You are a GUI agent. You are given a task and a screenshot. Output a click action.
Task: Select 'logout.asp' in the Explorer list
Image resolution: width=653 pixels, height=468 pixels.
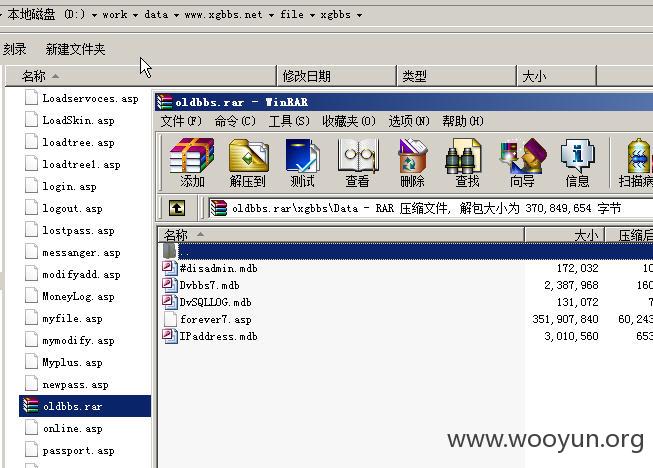coord(72,208)
